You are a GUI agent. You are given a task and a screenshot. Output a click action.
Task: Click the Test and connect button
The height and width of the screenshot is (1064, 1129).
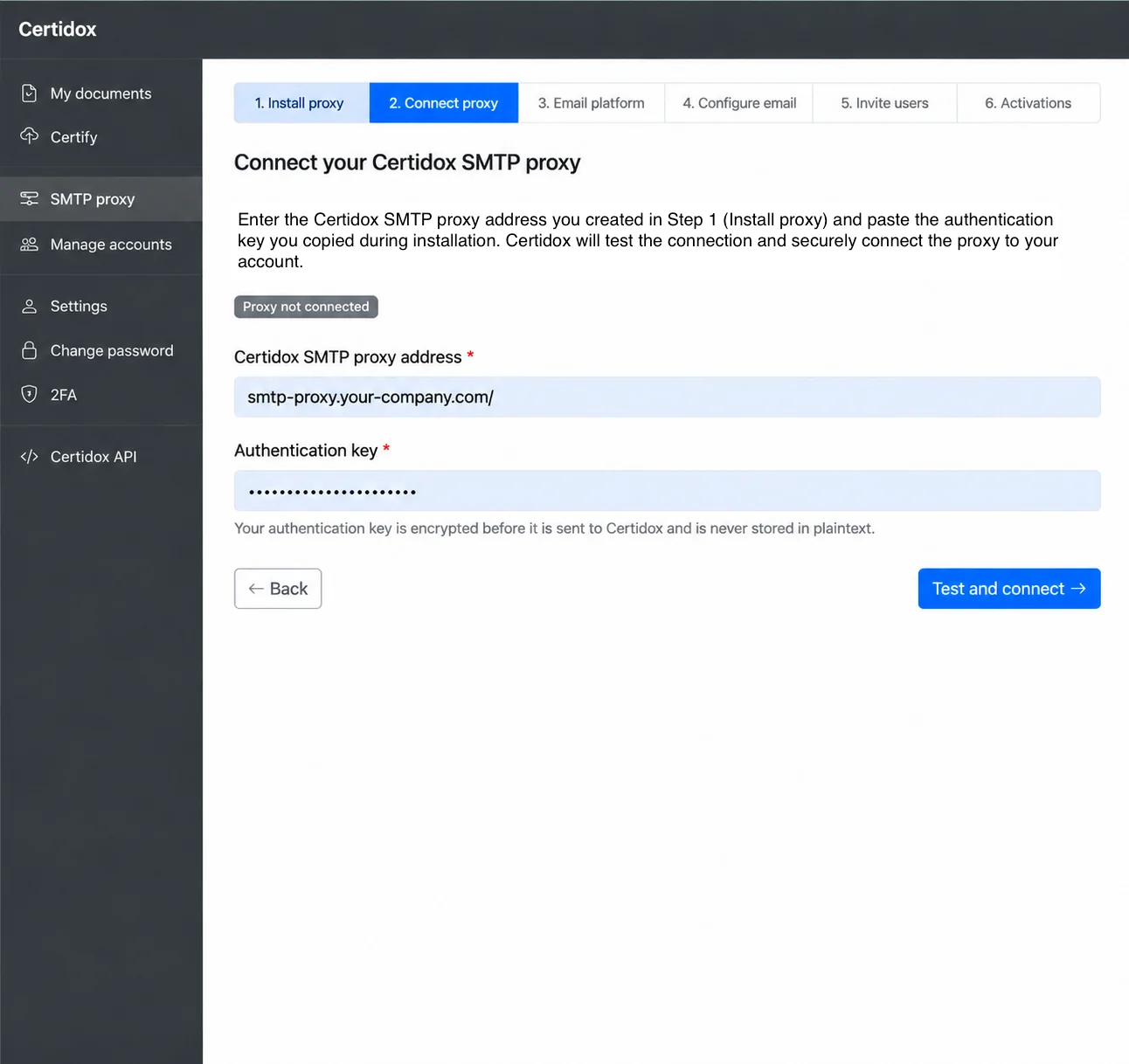(x=1009, y=589)
